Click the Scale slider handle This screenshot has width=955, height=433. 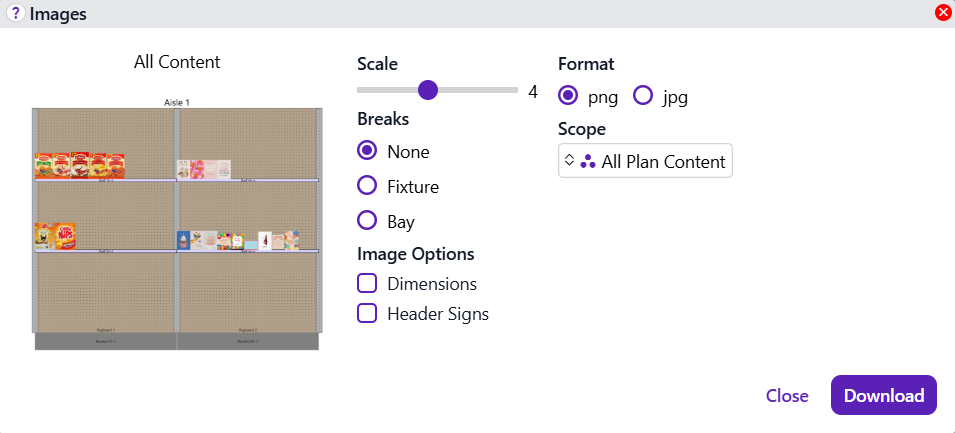428,91
